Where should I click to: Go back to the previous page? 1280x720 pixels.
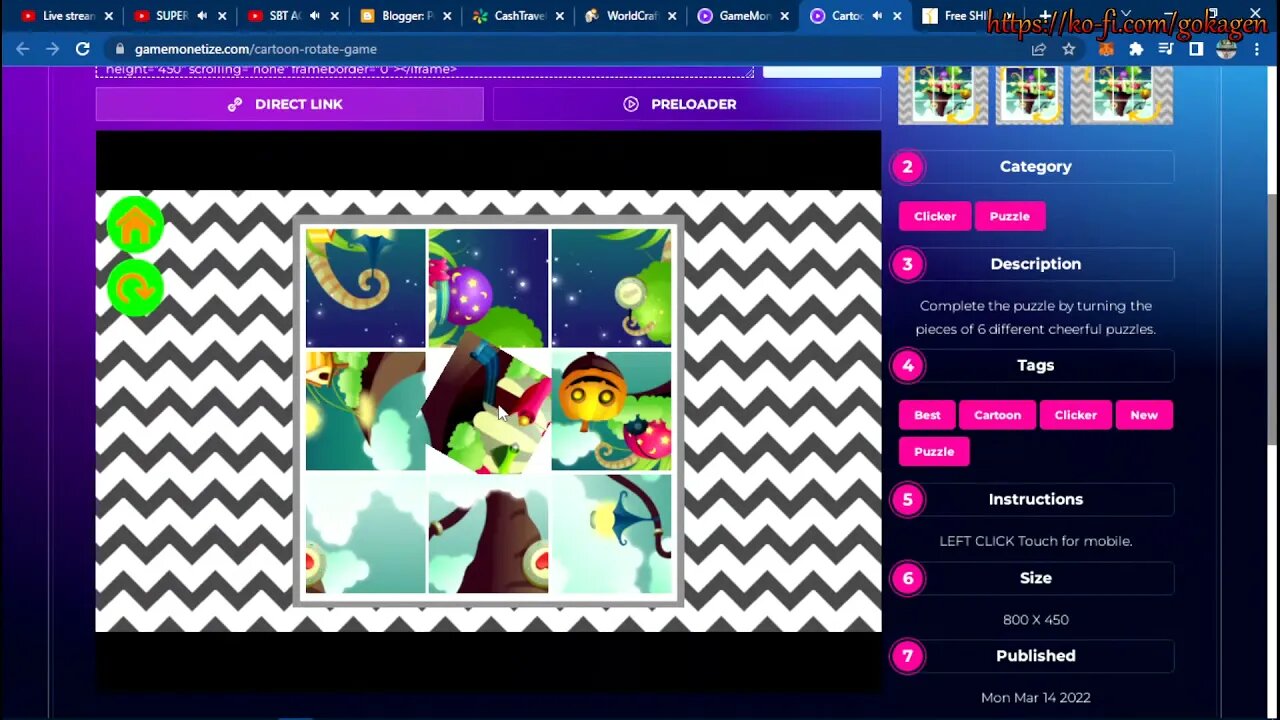point(23,49)
